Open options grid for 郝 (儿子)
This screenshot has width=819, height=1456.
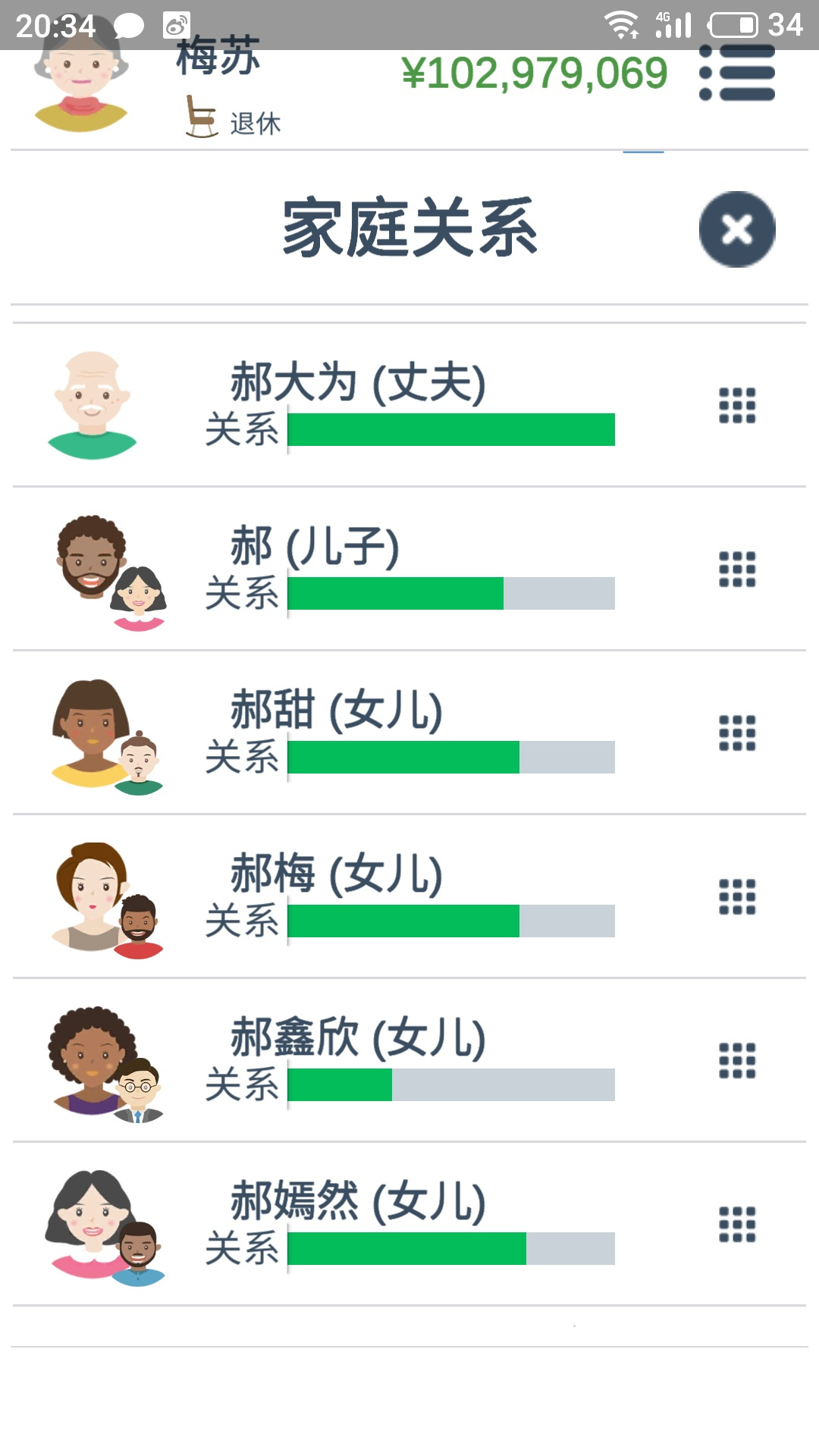point(737,570)
